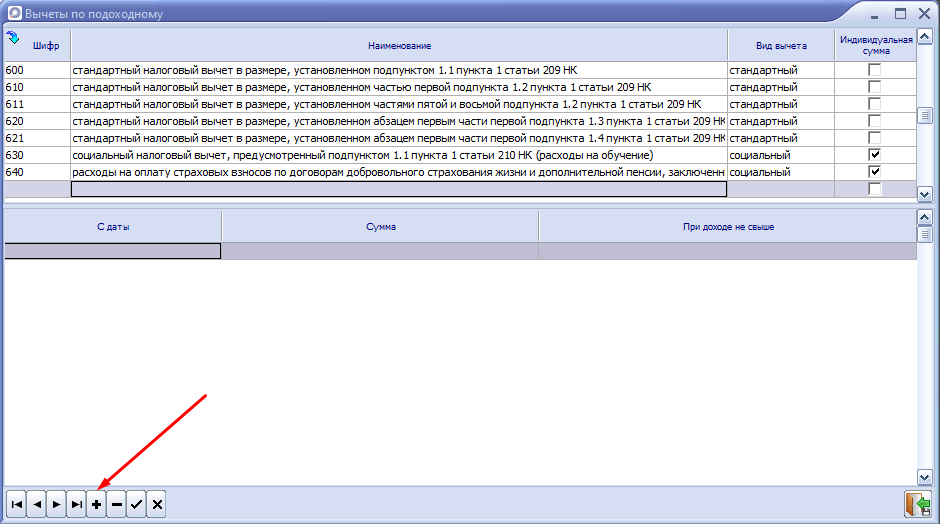The height and width of the screenshot is (524, 940).
Task: Click the 'Наименование' column header
Action: click(398, 46)
